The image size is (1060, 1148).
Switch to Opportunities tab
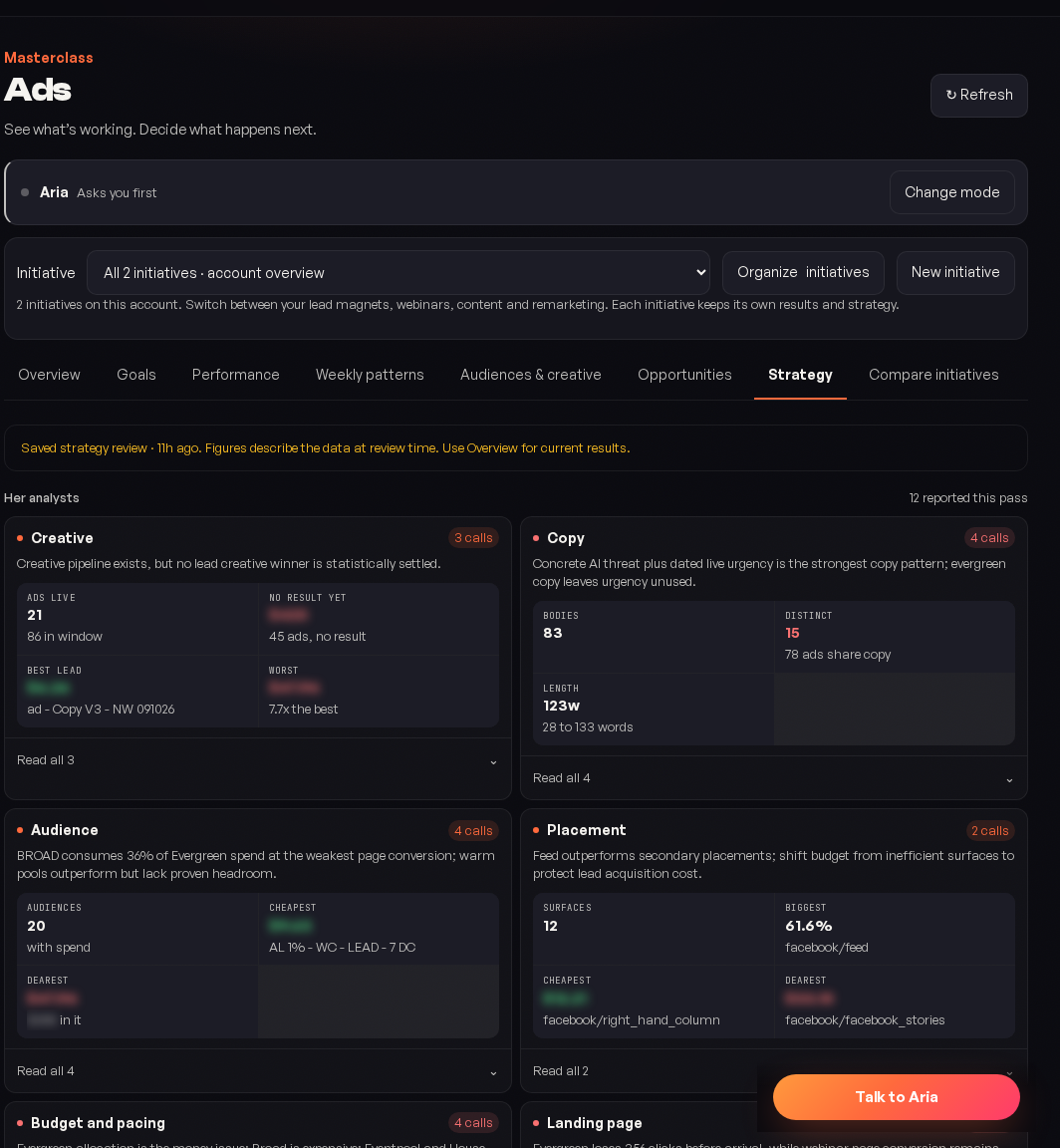[684, 375]
